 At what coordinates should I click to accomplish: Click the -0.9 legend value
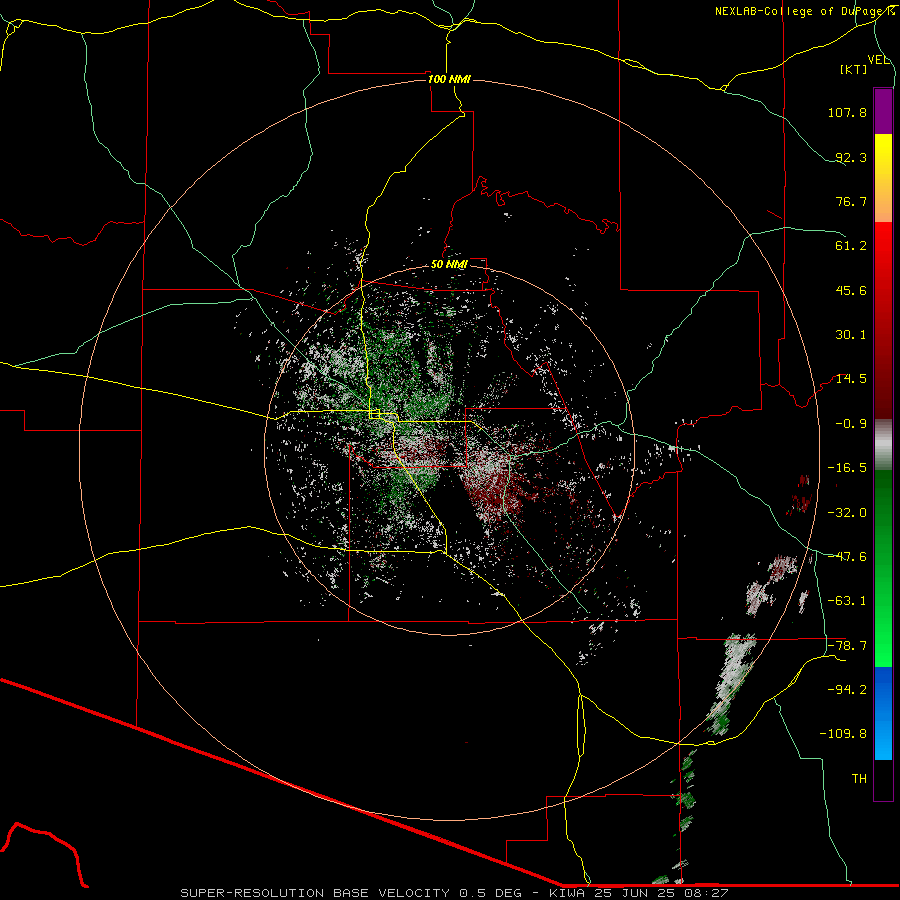point(851,424)
